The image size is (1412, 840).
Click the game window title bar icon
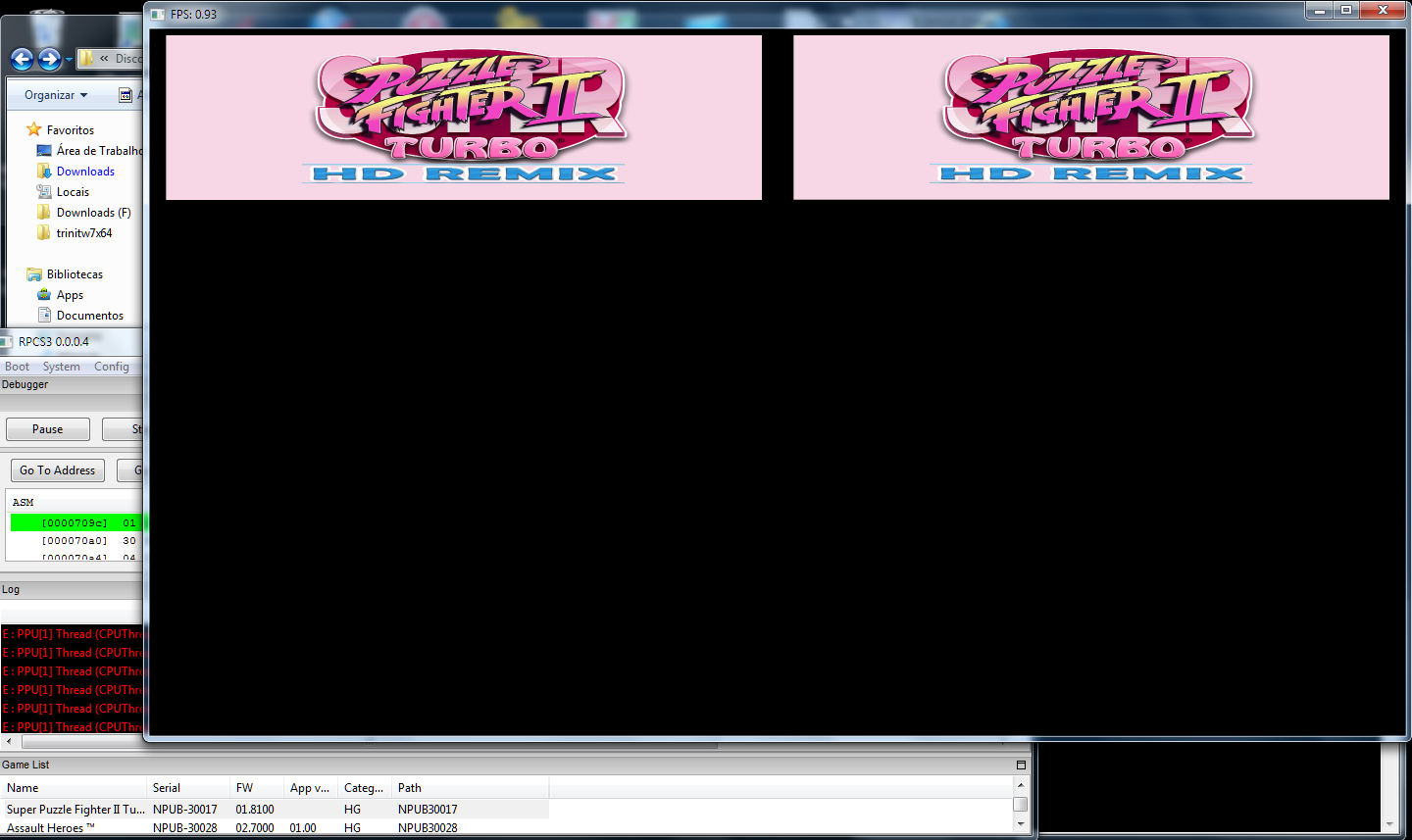[x=159, y=15]
